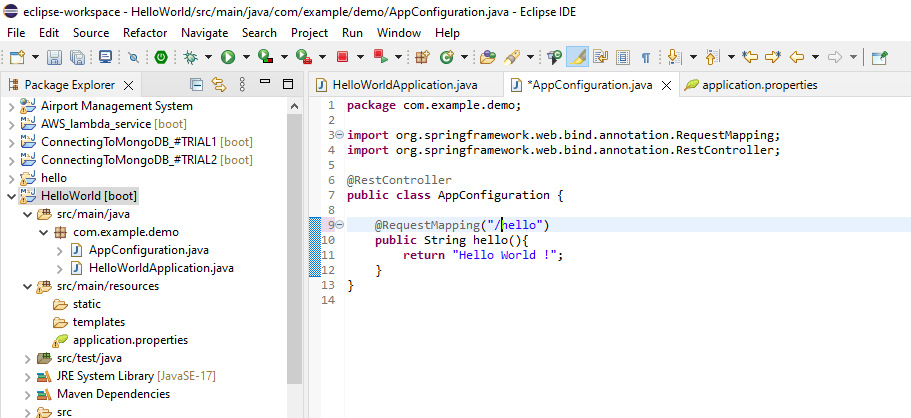Open the Run dropdown arrow

pyautogui.click(x=246, y=57)
